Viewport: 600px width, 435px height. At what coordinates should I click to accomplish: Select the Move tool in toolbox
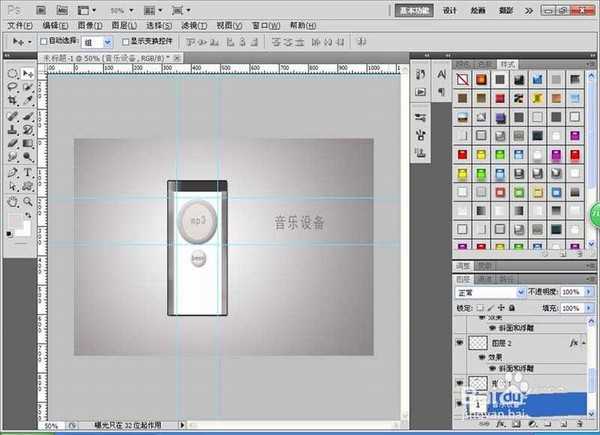tap(28, 73)
